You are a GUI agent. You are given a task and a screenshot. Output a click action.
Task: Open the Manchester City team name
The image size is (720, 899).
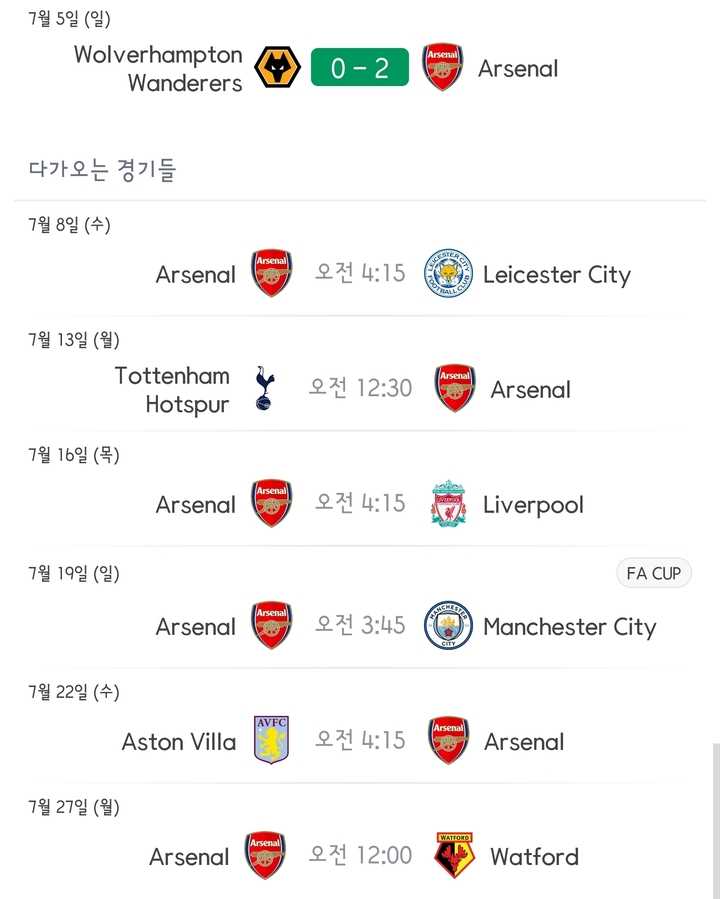point(569,627)
